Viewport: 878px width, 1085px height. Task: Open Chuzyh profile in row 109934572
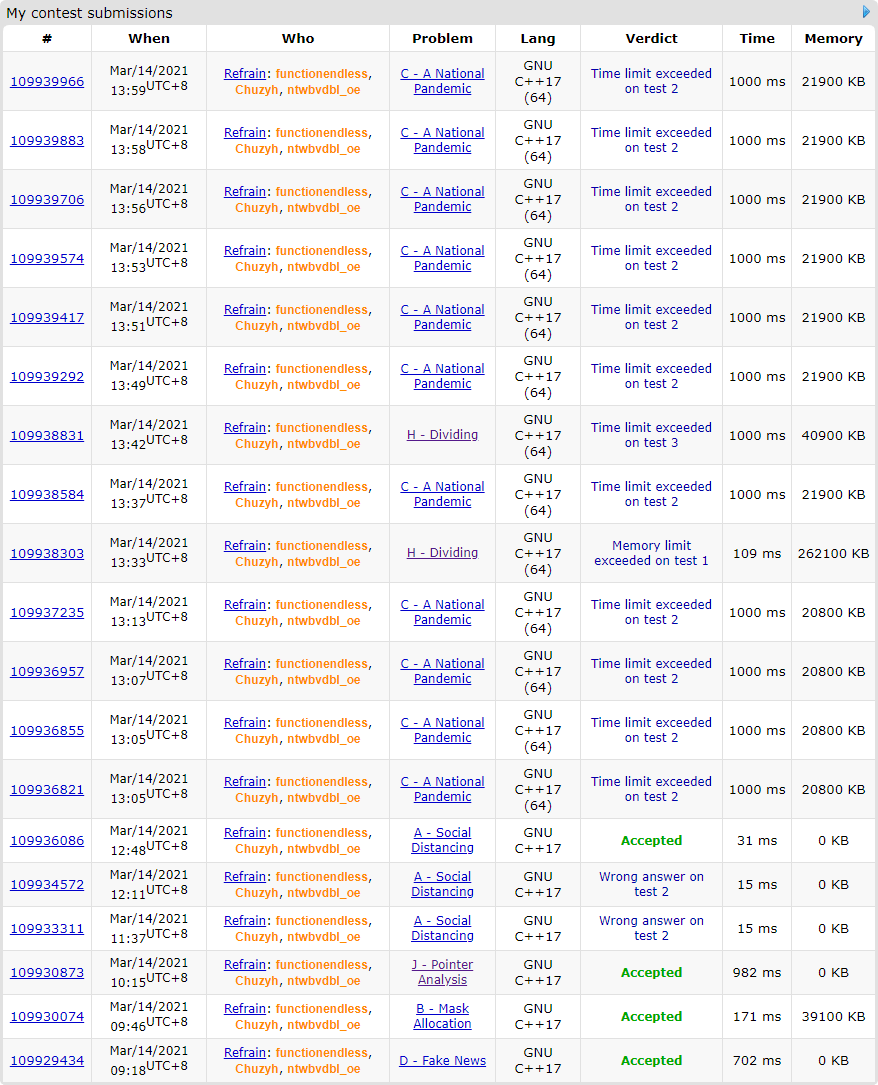click(257, 893)
